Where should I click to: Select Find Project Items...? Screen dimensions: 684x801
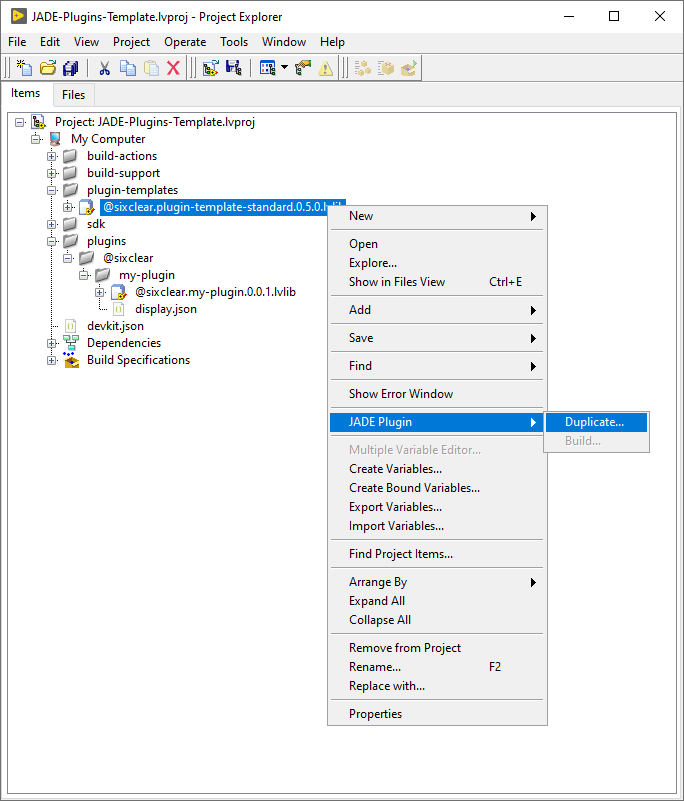[x=437, y=554]
